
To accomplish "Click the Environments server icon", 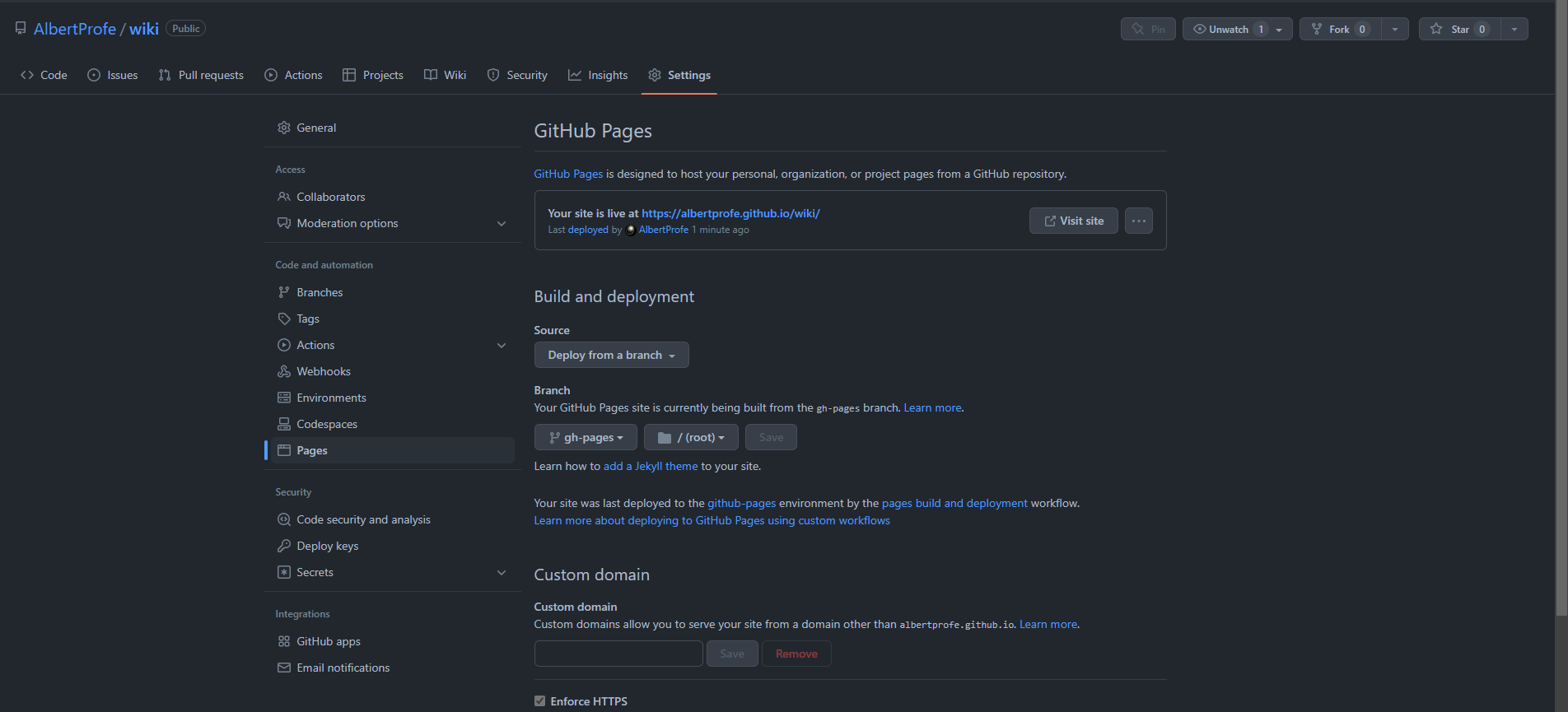I will (x=284, y=398).
